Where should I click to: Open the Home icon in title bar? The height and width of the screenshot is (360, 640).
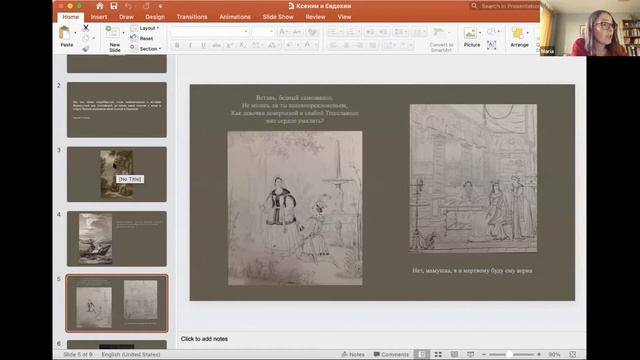tap(100, 6)
